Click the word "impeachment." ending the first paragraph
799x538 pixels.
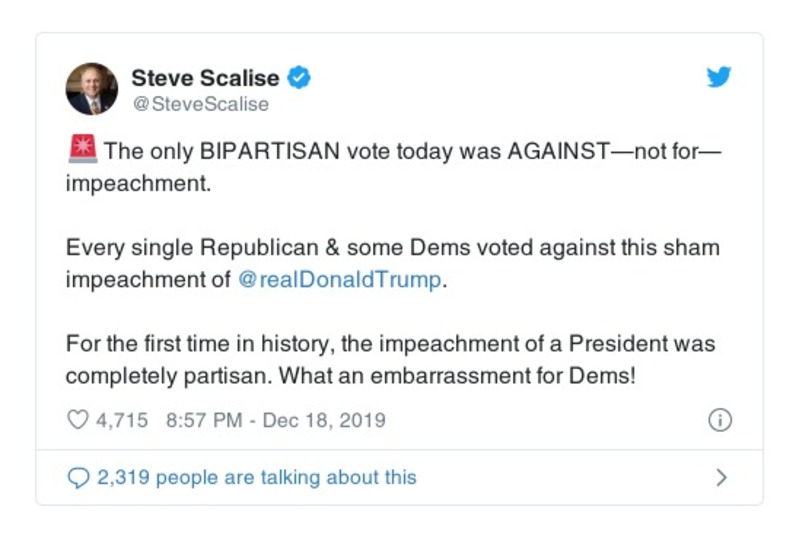click(x=125, y=185)
